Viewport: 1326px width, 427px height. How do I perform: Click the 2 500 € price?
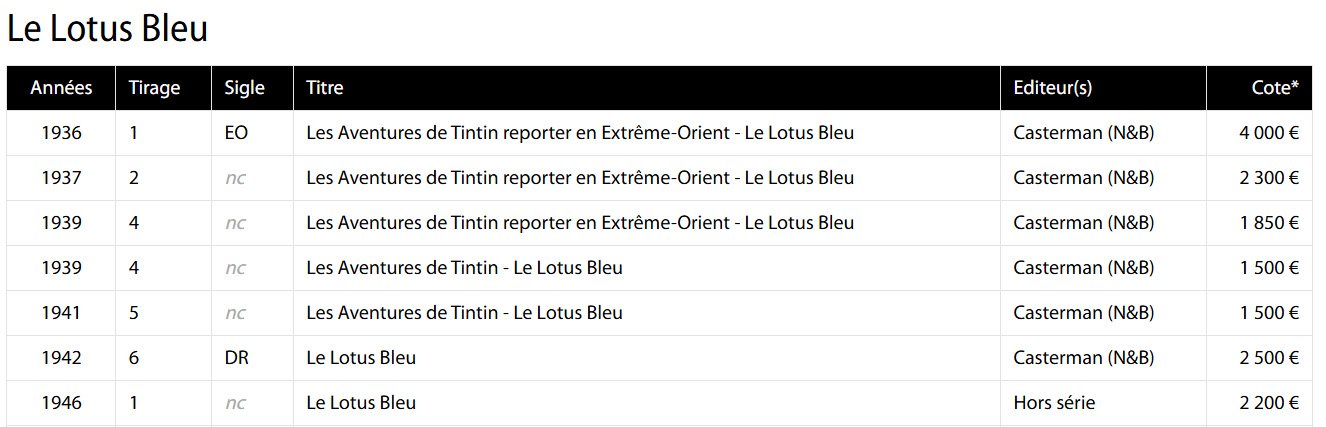coord(1269,358)
